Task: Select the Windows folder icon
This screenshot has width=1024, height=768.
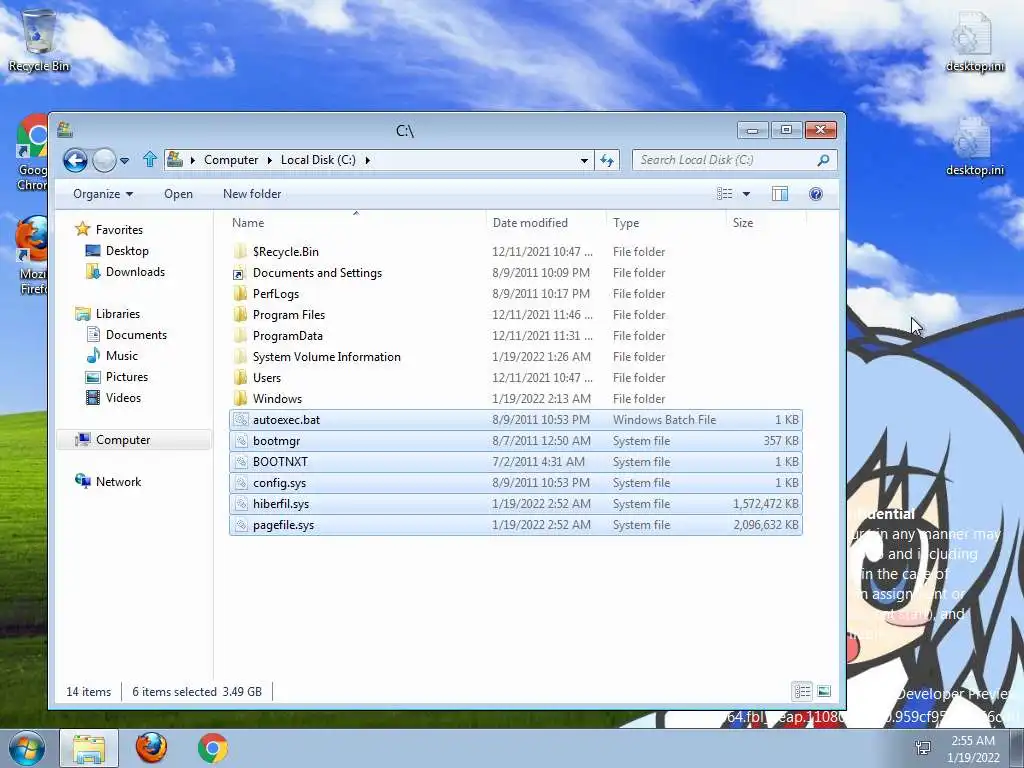Action: click(240, 398)
